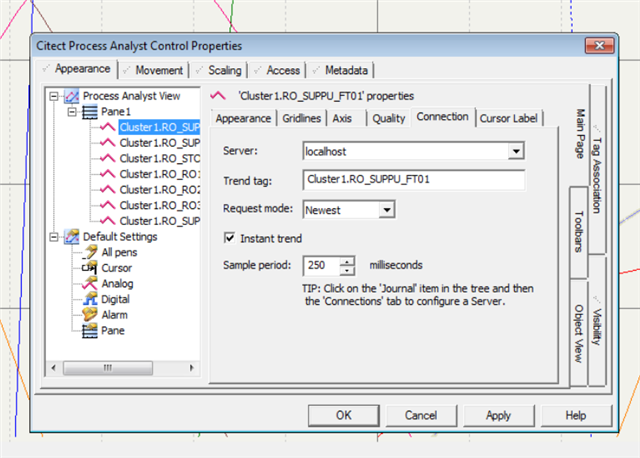
Task: Select Alarm under Default Settings
Action: (114, 315)
